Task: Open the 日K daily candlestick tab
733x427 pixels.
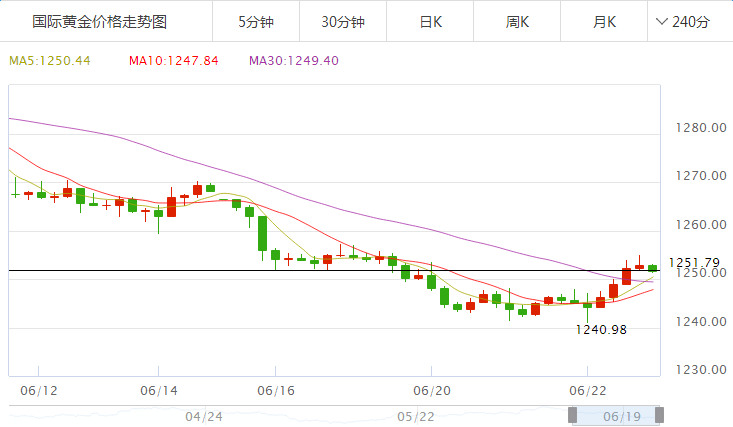Action: pos(431,21)
